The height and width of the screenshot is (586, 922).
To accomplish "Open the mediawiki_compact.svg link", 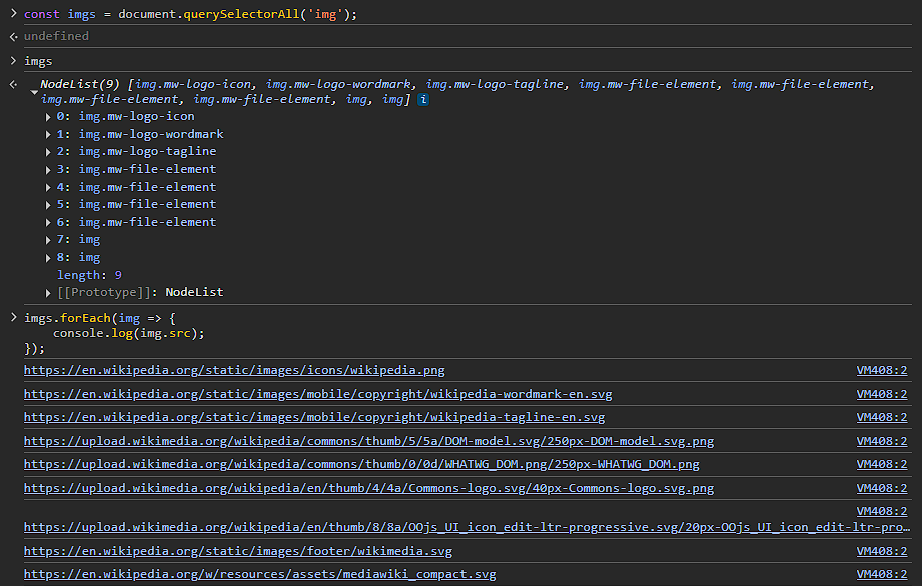I will coord(258,574).
